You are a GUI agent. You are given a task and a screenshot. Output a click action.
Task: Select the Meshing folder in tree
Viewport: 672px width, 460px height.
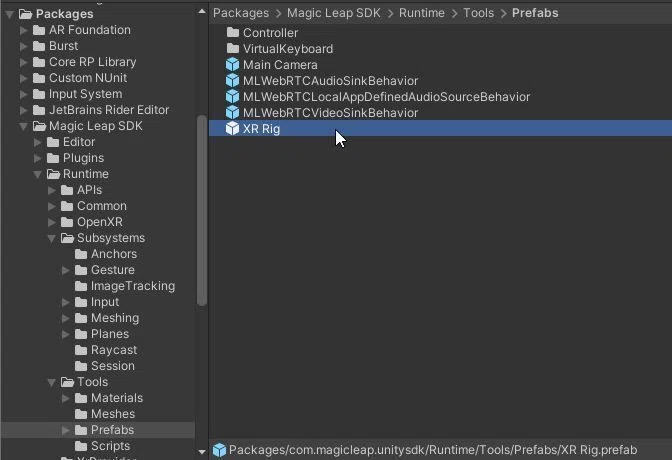click(x=115, y=318)
